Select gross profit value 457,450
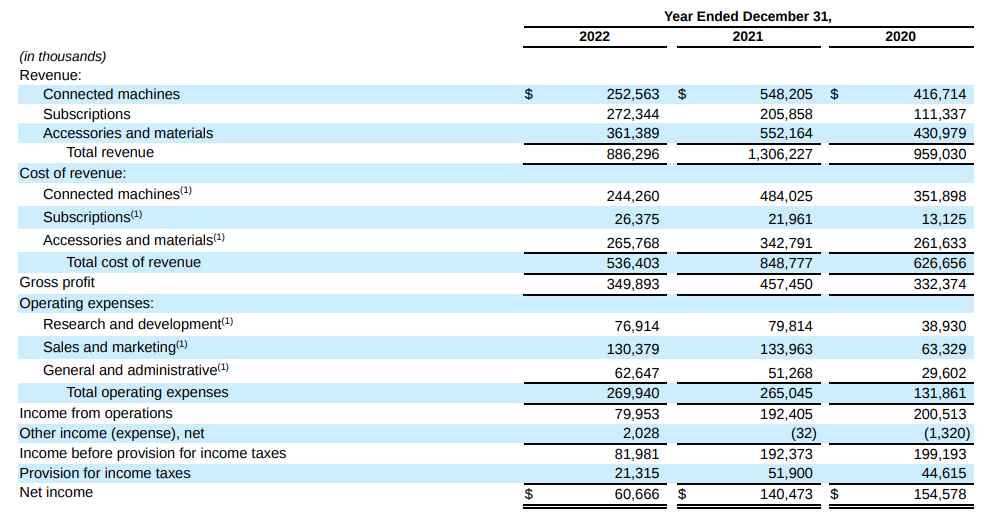This screenshot has height=518, width=988. pos(786,284)
